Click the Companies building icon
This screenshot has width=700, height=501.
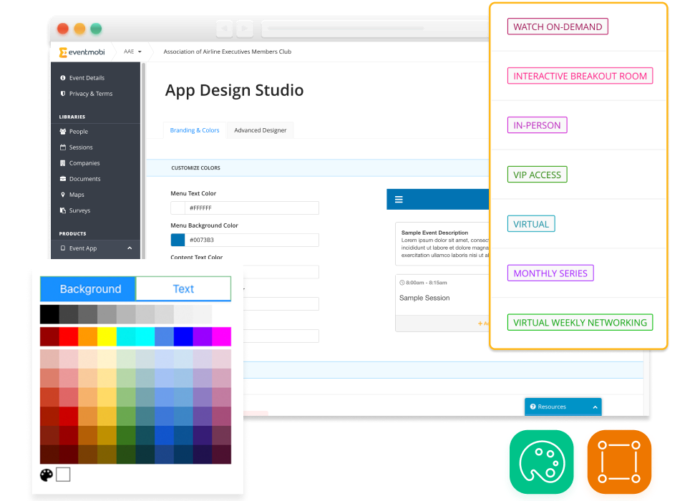(62, 163)
